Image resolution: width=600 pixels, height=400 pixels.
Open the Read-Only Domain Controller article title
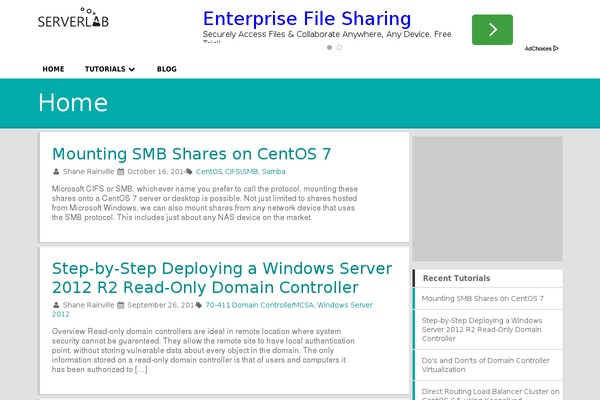tap(222, 278)
